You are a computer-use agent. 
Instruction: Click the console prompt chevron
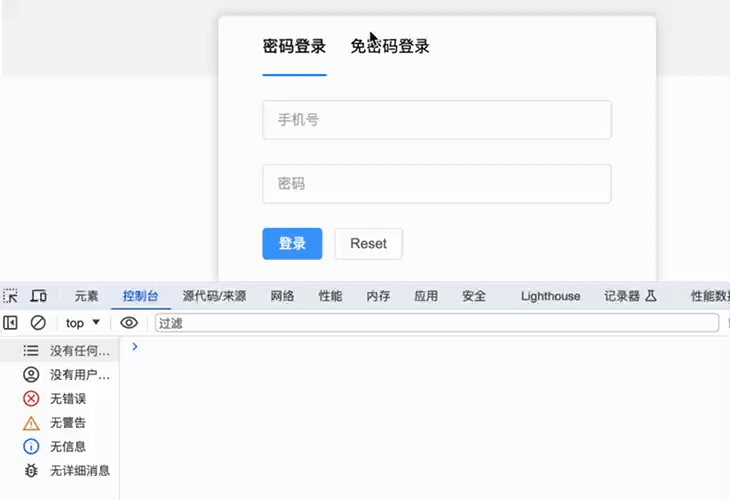[x=135, y=347]
